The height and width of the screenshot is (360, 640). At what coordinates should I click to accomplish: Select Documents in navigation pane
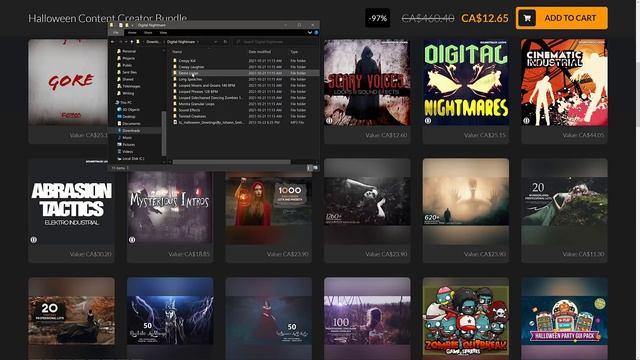131,123
